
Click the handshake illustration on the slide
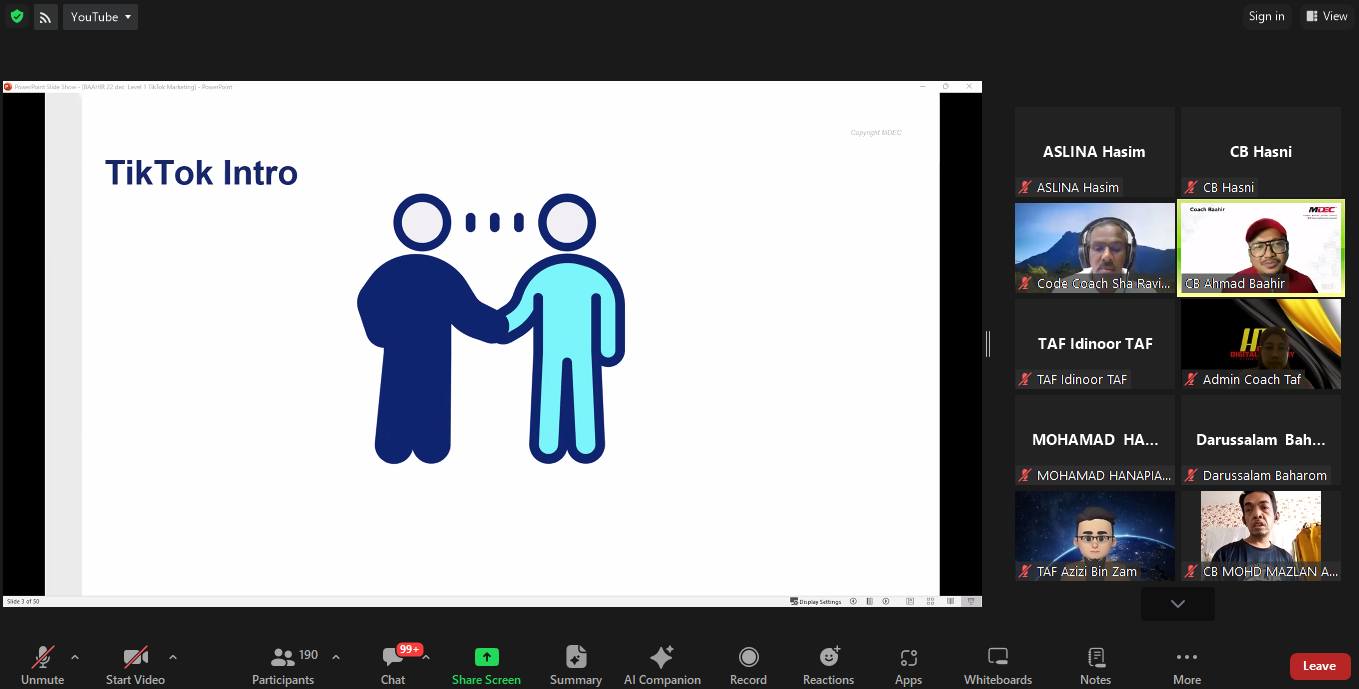point(491,329)
